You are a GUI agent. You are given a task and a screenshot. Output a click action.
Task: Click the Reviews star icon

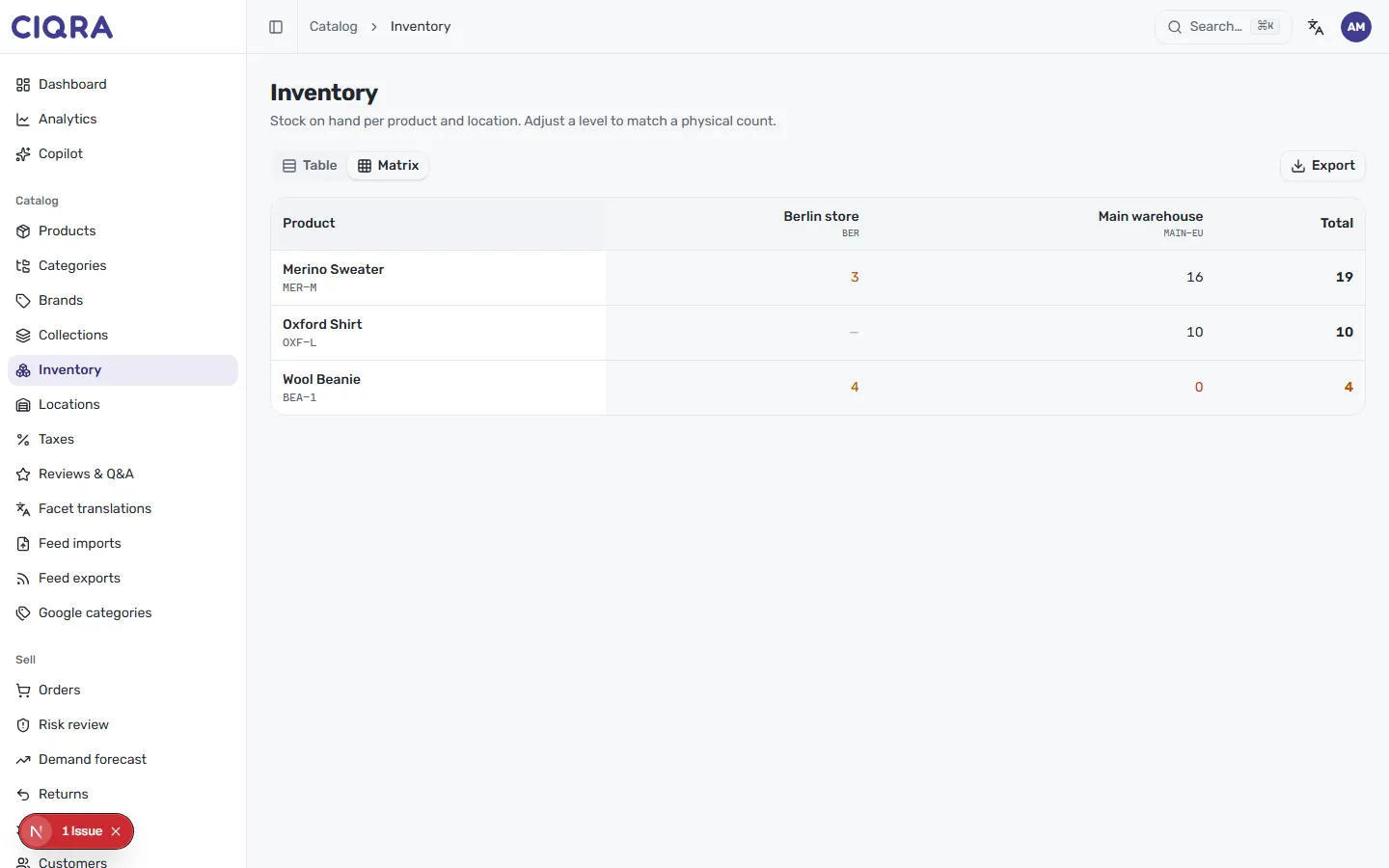click(x=23, y=475)
